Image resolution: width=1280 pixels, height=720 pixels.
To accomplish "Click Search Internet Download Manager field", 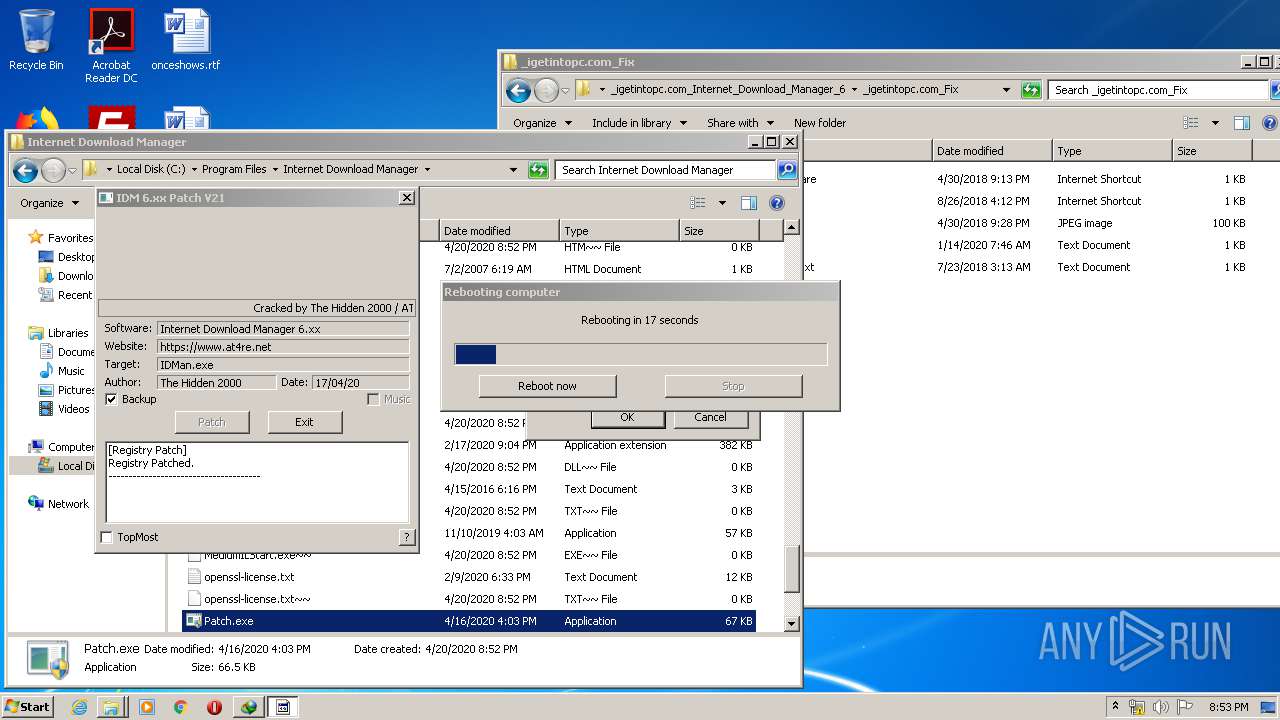I will pyautogui.click(x=665, y=170).
